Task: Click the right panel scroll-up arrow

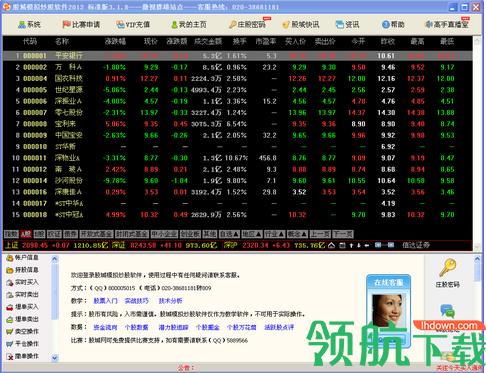Action: [477, 259]
